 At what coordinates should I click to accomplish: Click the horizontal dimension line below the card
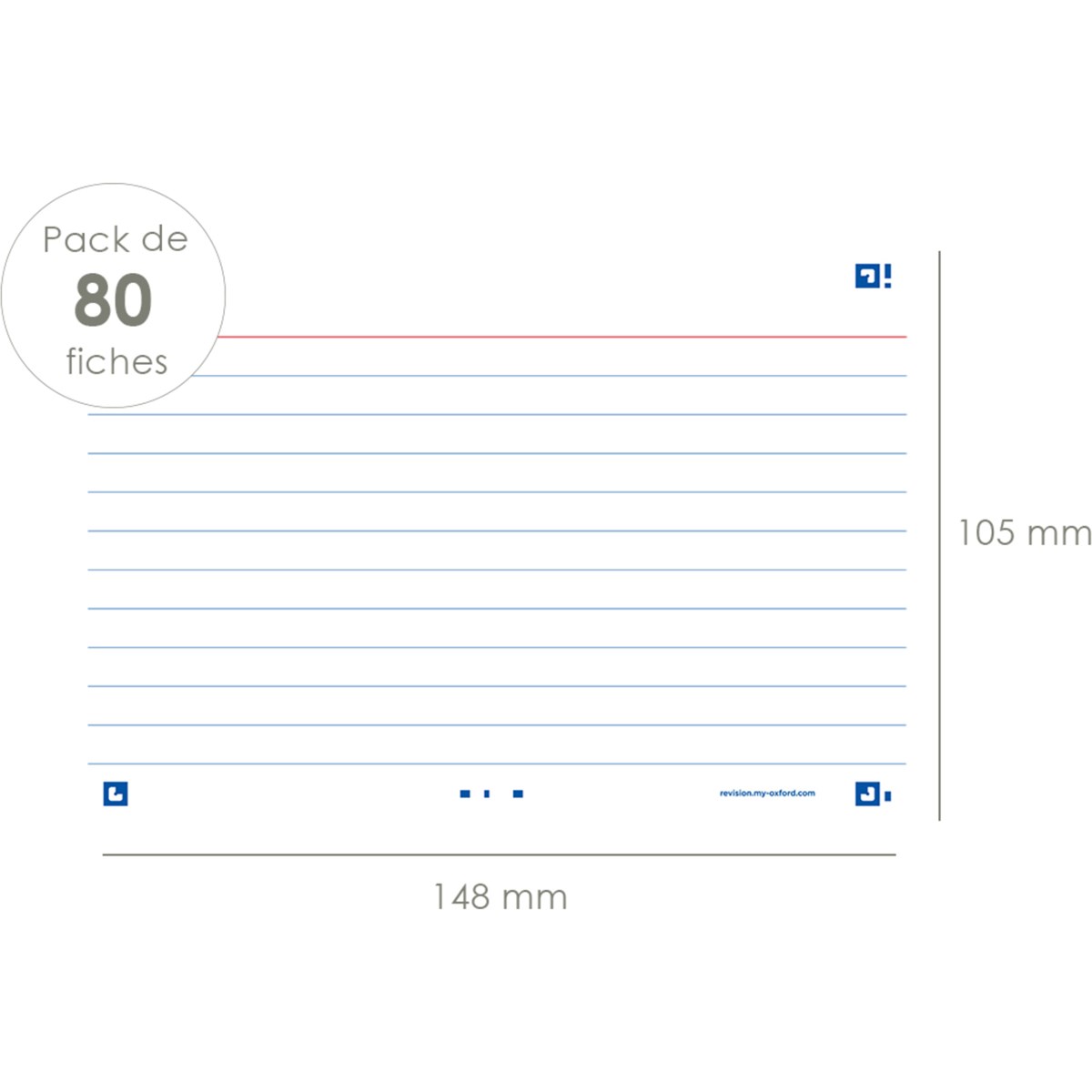coord(499,854)
